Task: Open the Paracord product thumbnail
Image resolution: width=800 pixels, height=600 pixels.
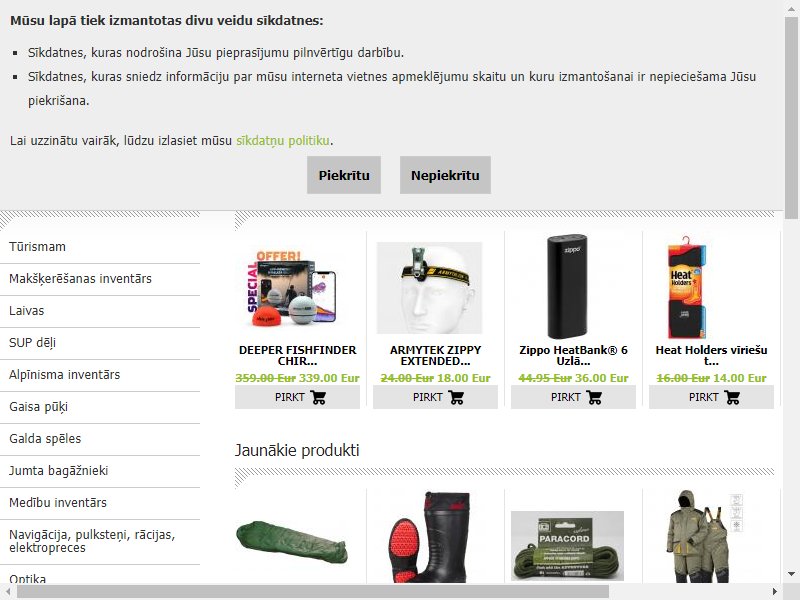Action: [567, 546]
